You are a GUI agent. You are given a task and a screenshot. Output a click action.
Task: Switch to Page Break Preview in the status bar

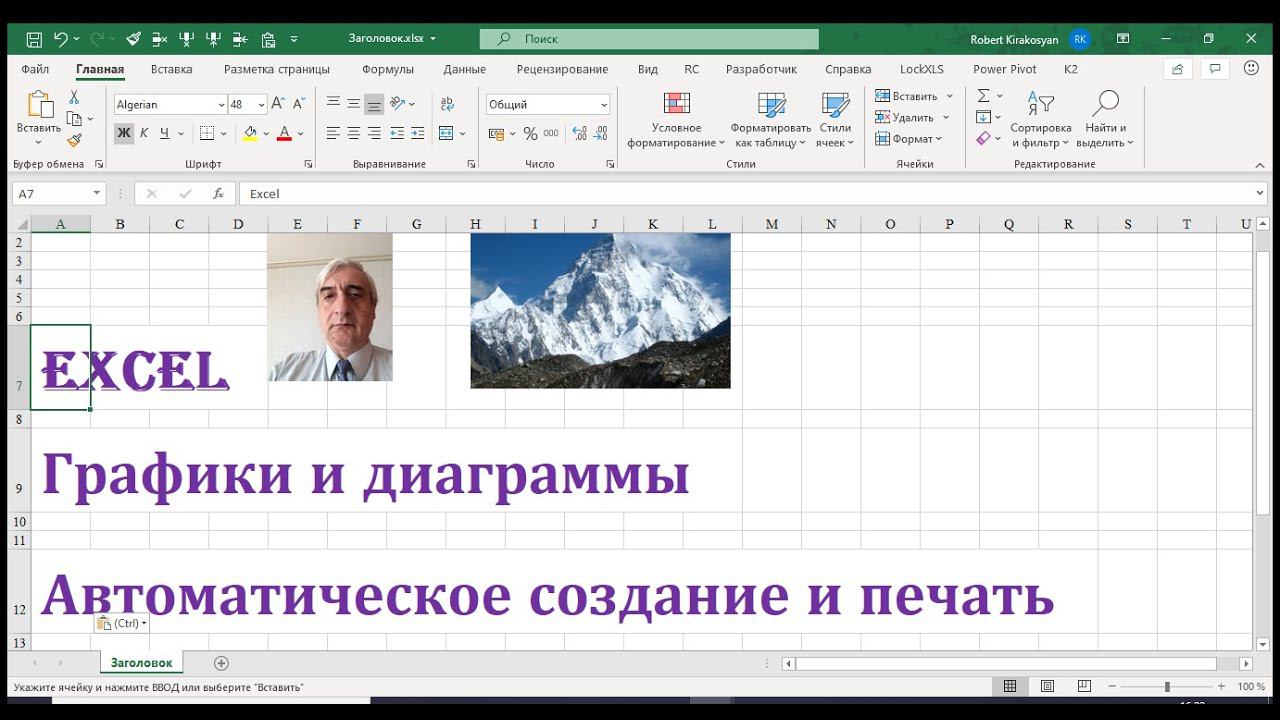[1084, 686]
